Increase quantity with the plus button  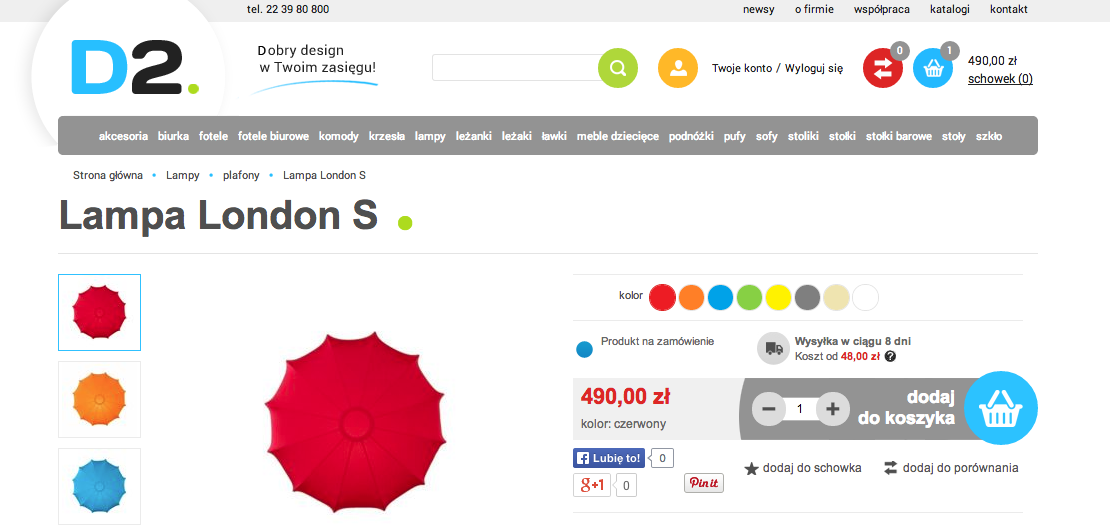point(833,409)
